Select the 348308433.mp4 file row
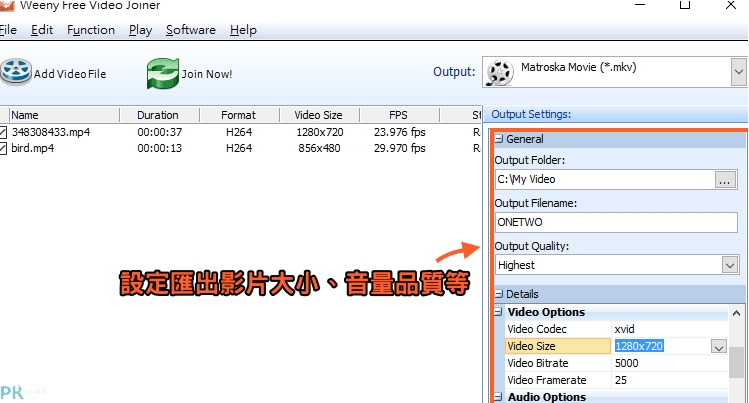 point(240,132)
